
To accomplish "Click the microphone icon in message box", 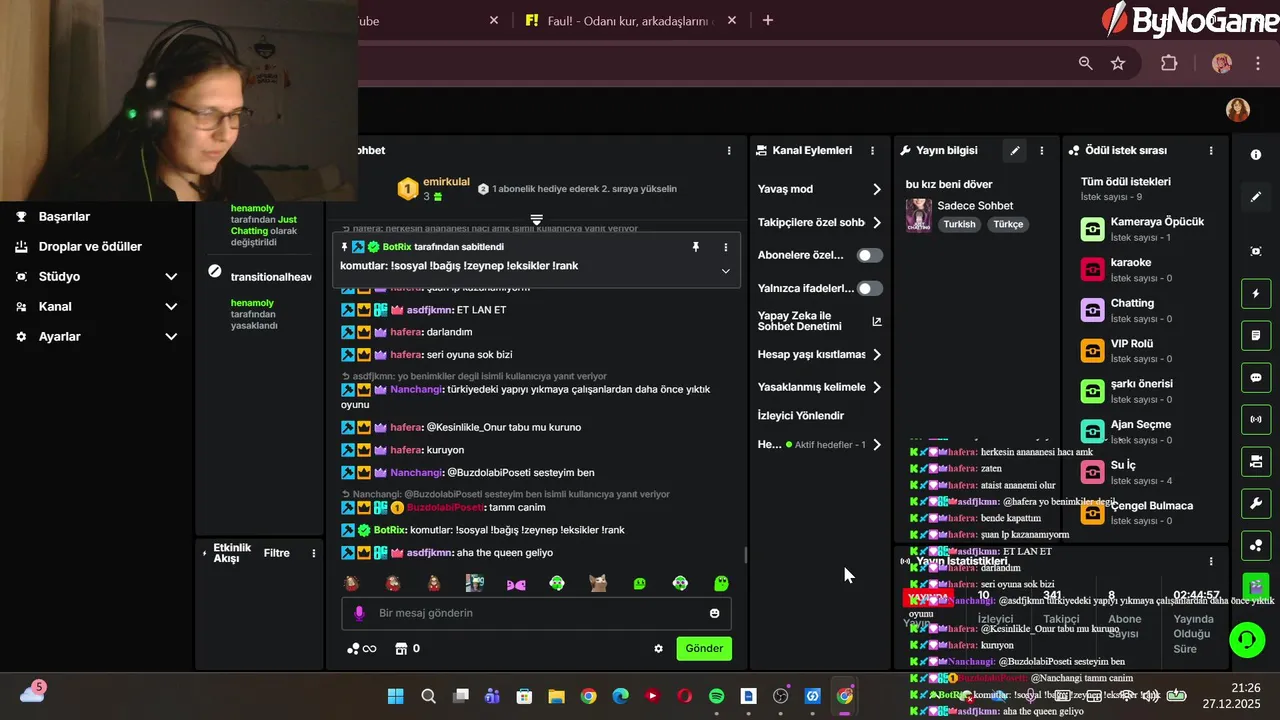I will click(x=360, y=613).
